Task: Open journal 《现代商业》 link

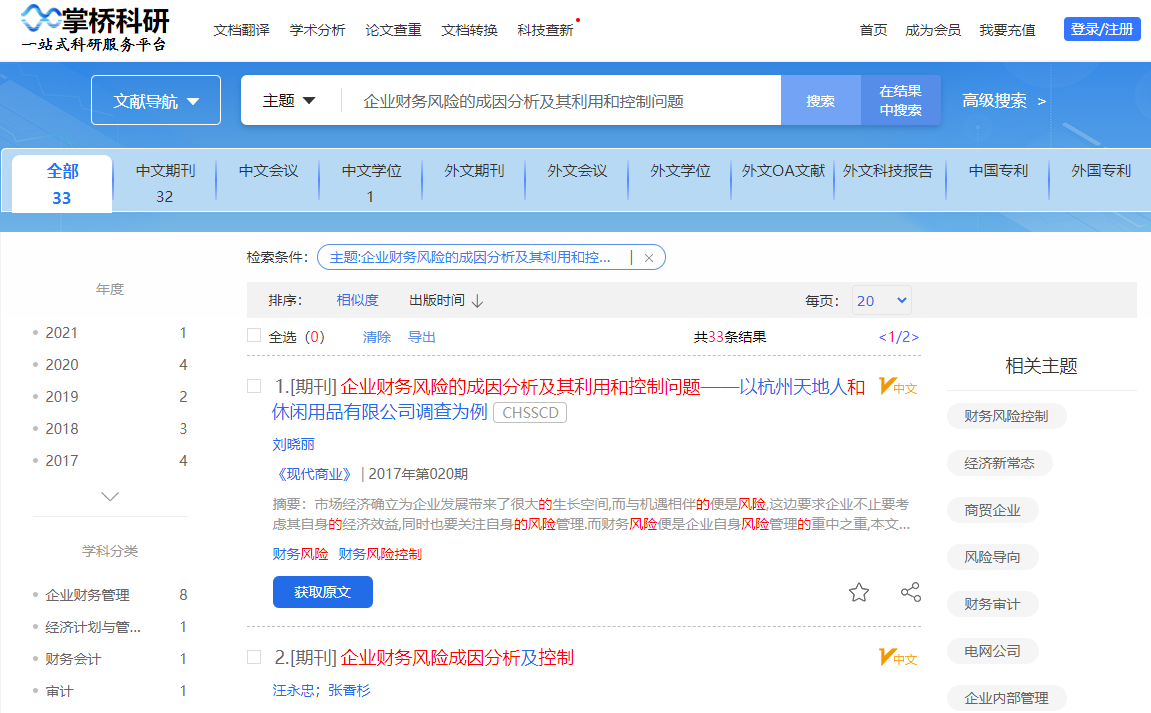Action: (x=314, y=474)
